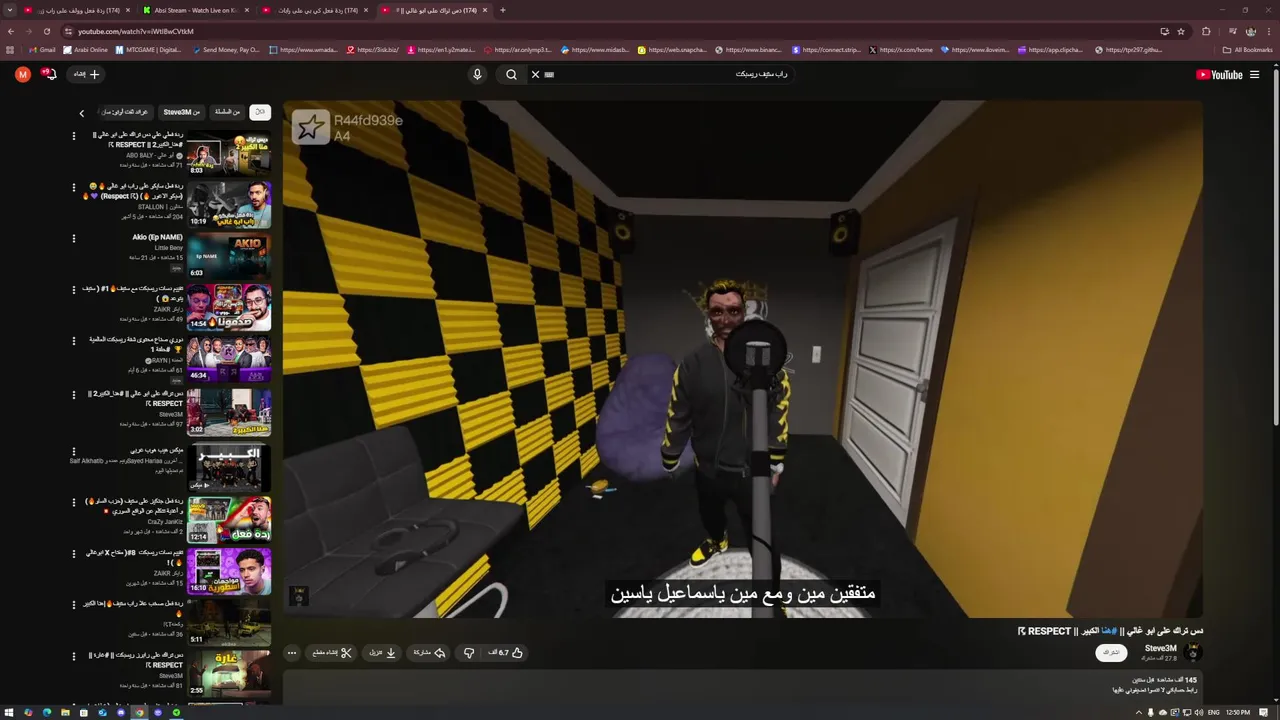Screen dimensions: 1280x720
Task: Switch input language via ENG indicator
Action: [x=1212, y=712]
